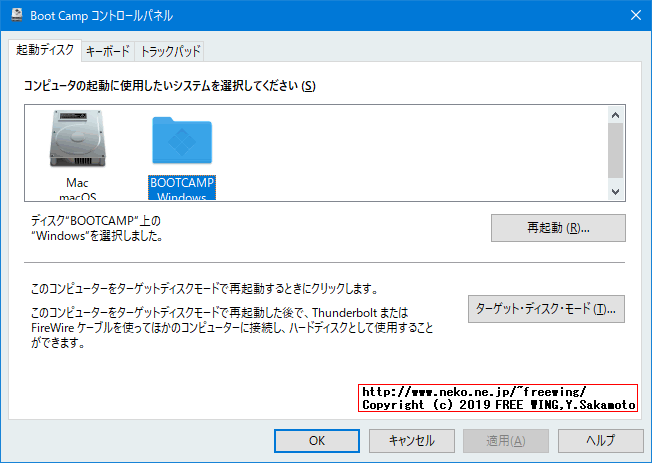Click the Mac macOS label text
652x463 pixels.
(77, 189)
